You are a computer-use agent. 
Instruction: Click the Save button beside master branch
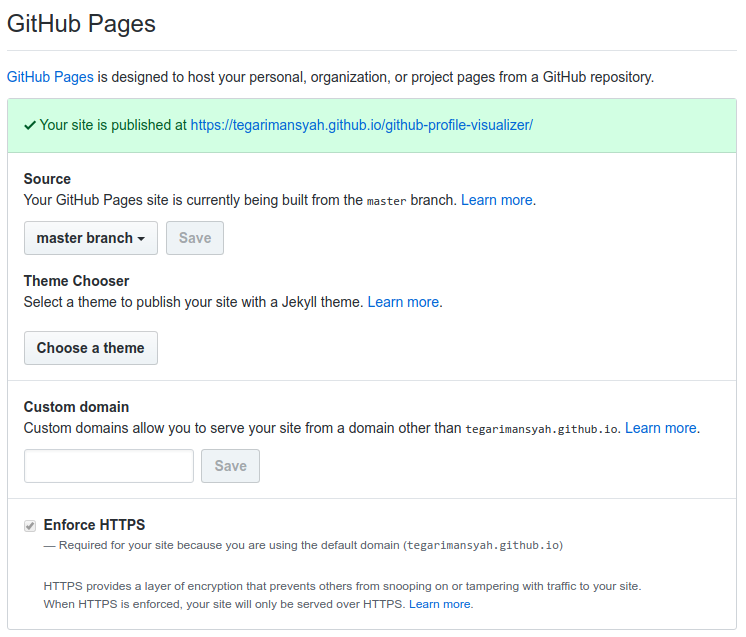click(x=195, y=238)
